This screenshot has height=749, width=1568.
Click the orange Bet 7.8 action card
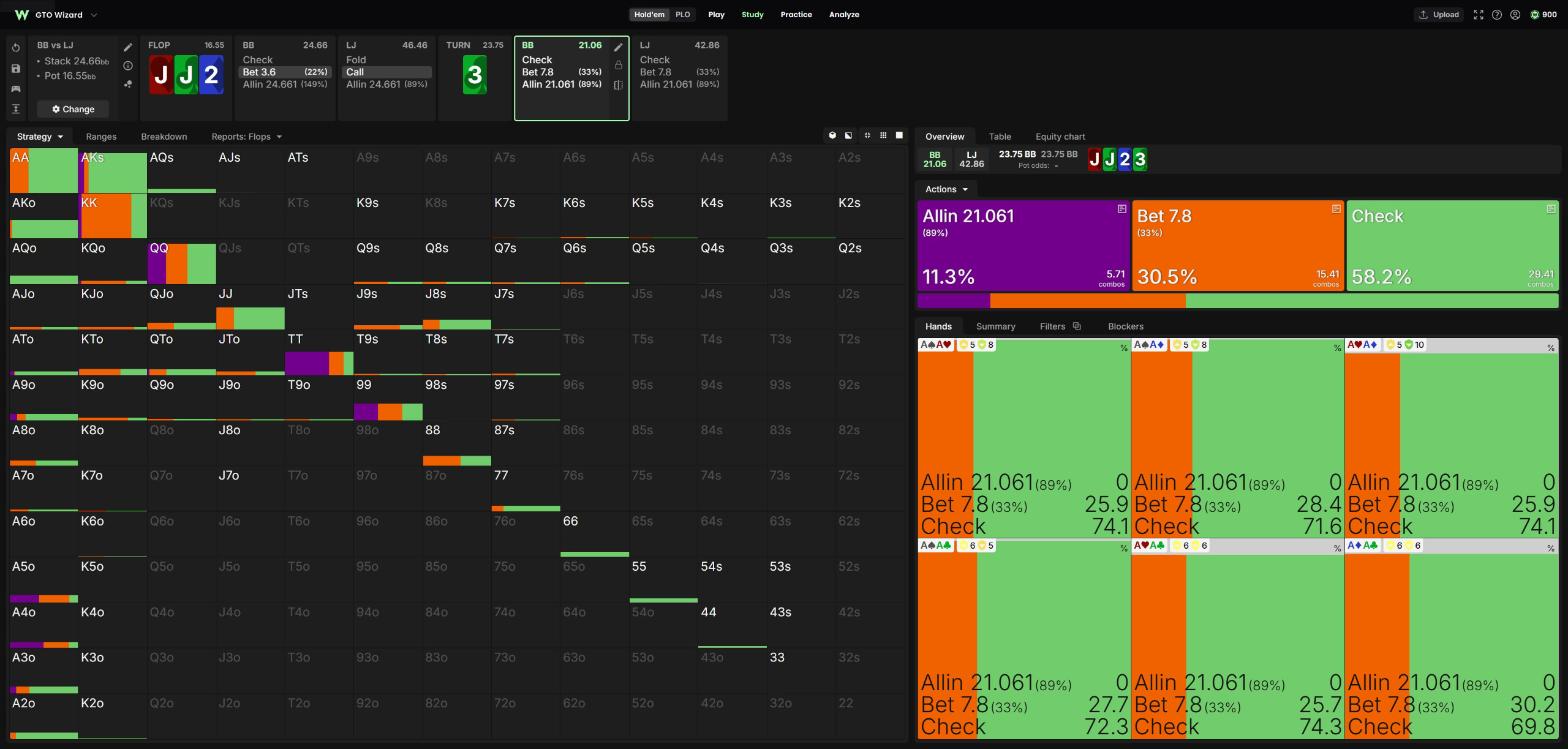[1238, 246]
